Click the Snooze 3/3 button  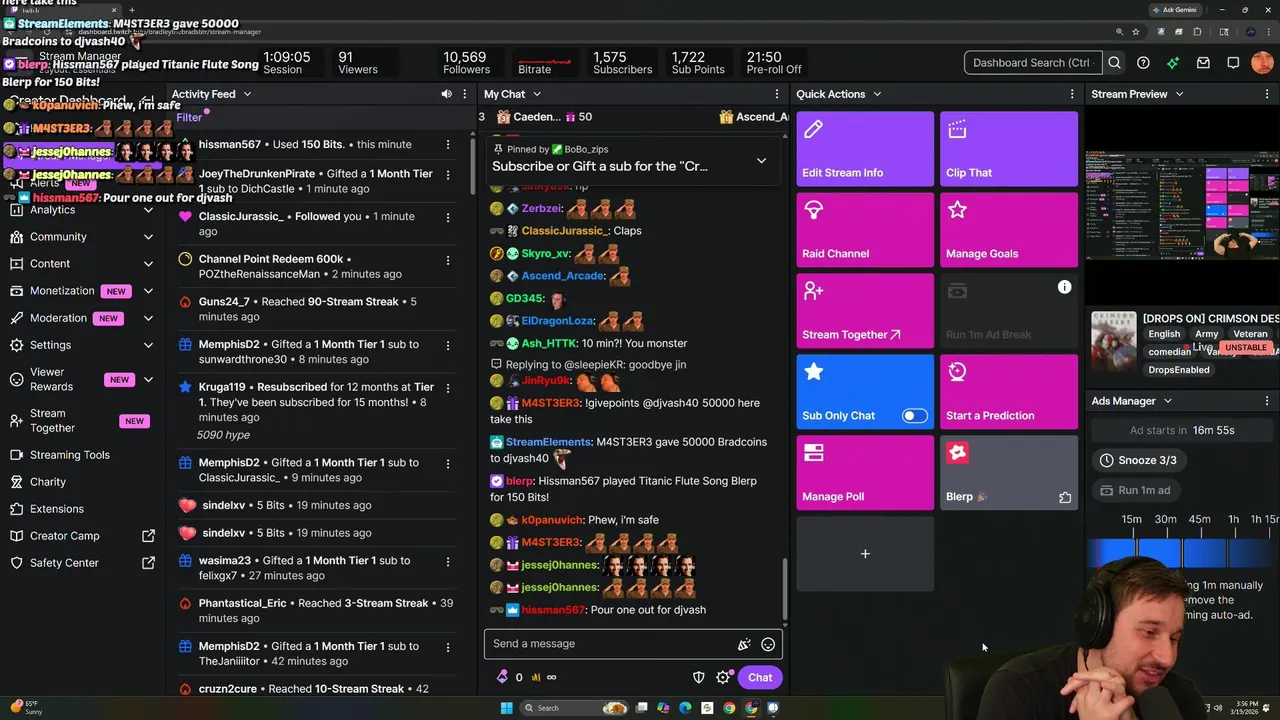tap(1138, 460)
